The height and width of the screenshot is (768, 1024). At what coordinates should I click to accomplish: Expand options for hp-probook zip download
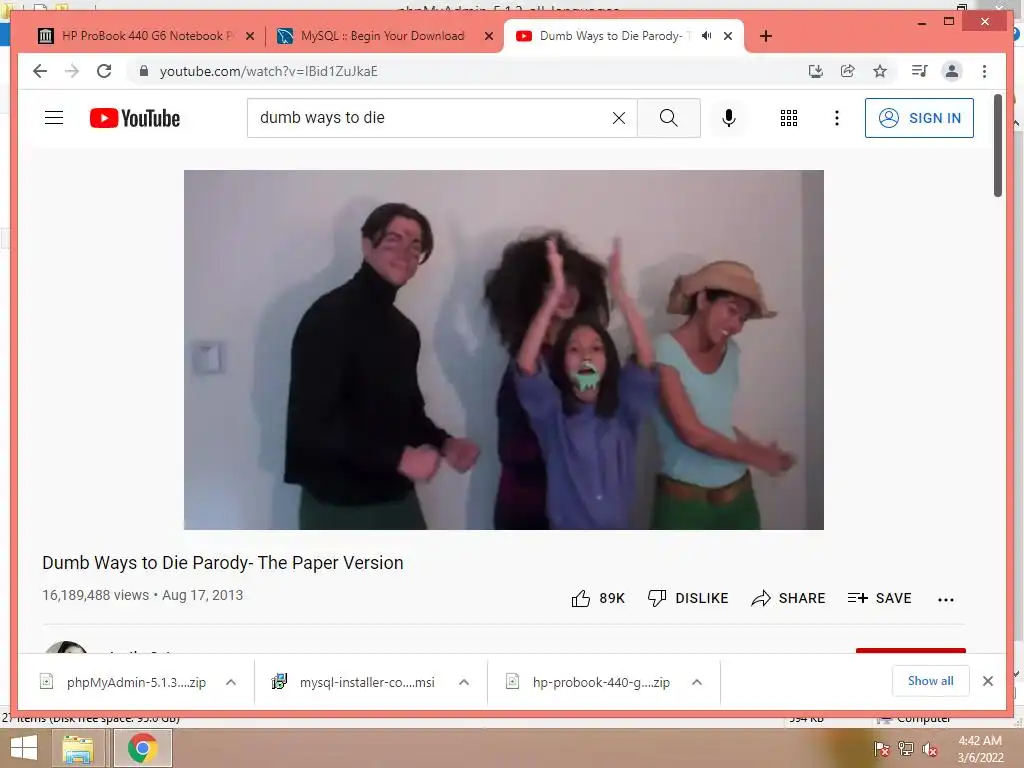point(697,682)
